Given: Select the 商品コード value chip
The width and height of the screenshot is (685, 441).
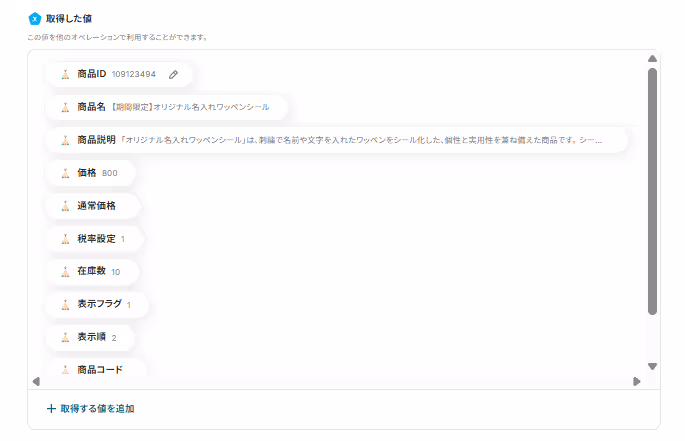Looking at the screenshot, I should 95,369.
